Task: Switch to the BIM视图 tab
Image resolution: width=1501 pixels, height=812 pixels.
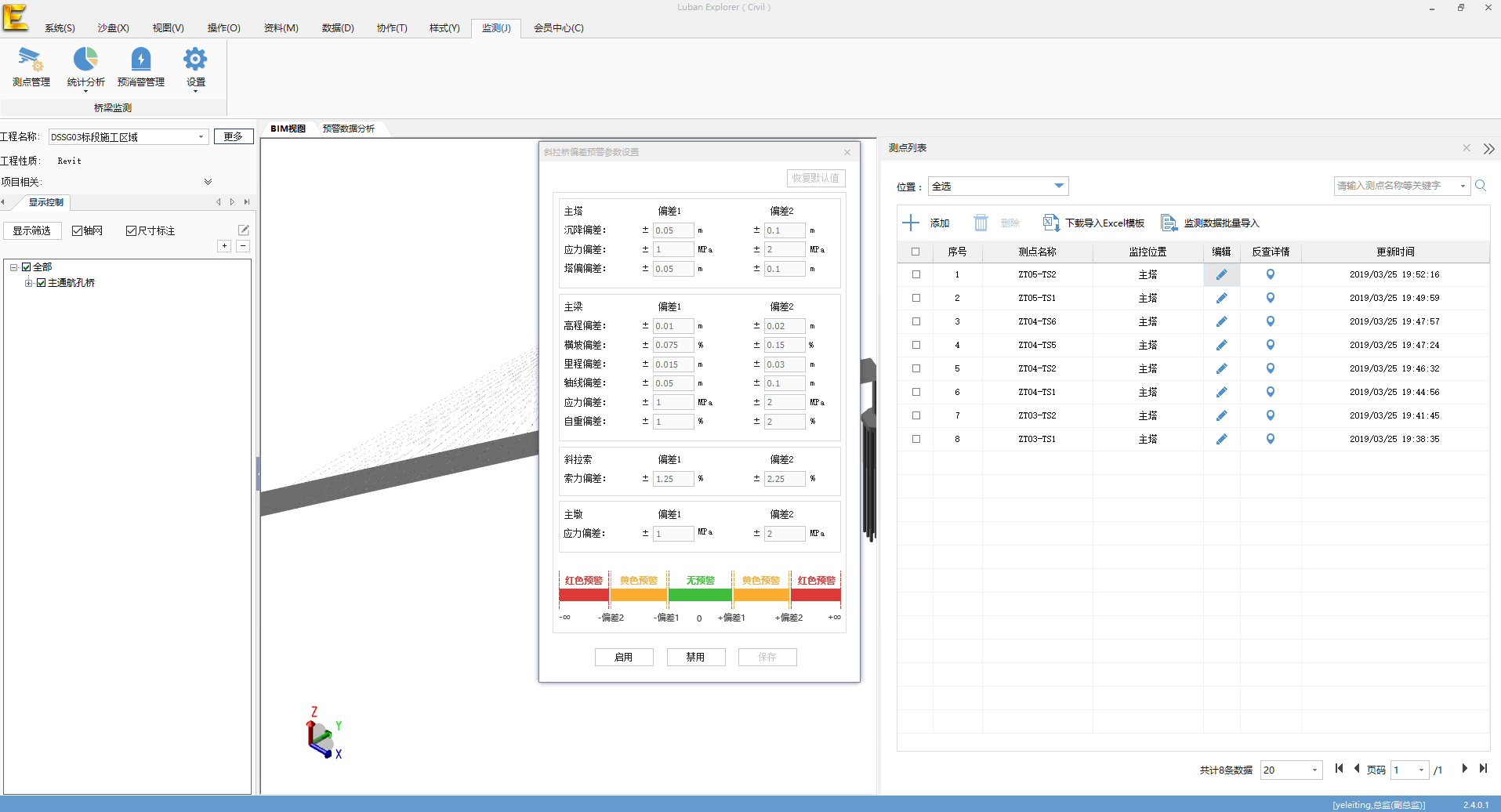Action: click(288, 129)
